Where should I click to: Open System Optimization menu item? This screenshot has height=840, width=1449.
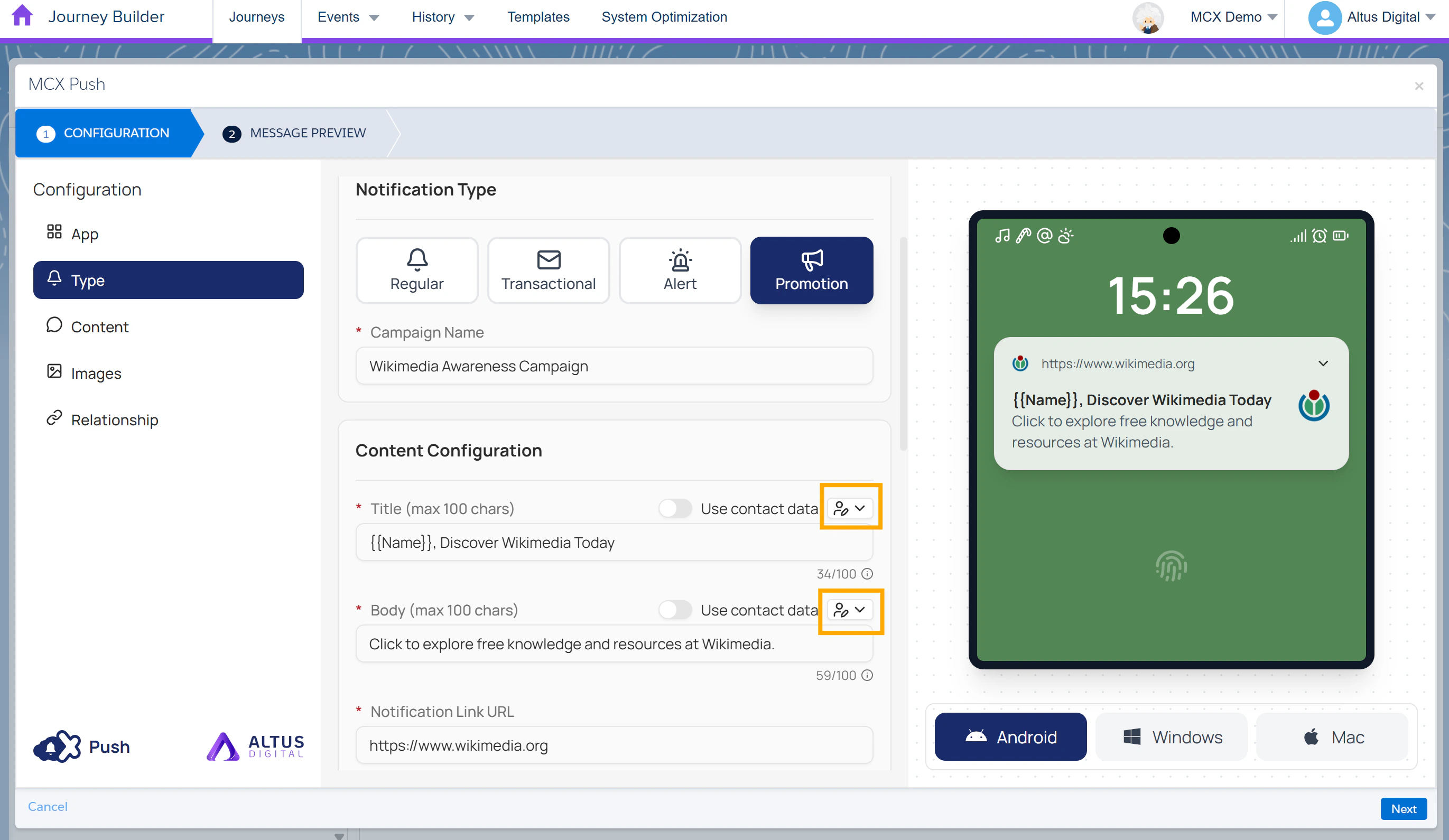(664, 17)
